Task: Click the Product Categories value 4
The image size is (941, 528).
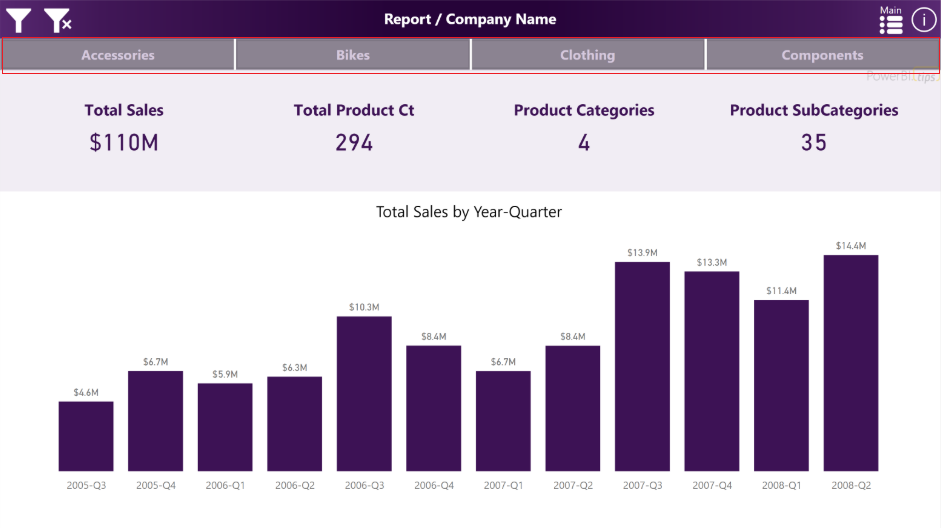Action: pyautogui.click(x=584, y=143)
